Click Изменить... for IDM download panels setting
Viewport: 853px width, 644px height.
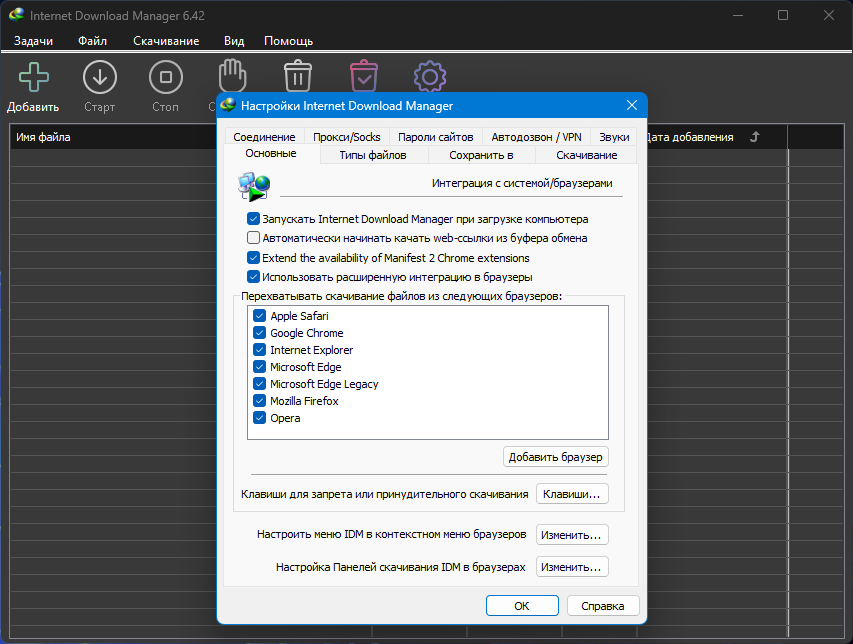pos(572,567)
